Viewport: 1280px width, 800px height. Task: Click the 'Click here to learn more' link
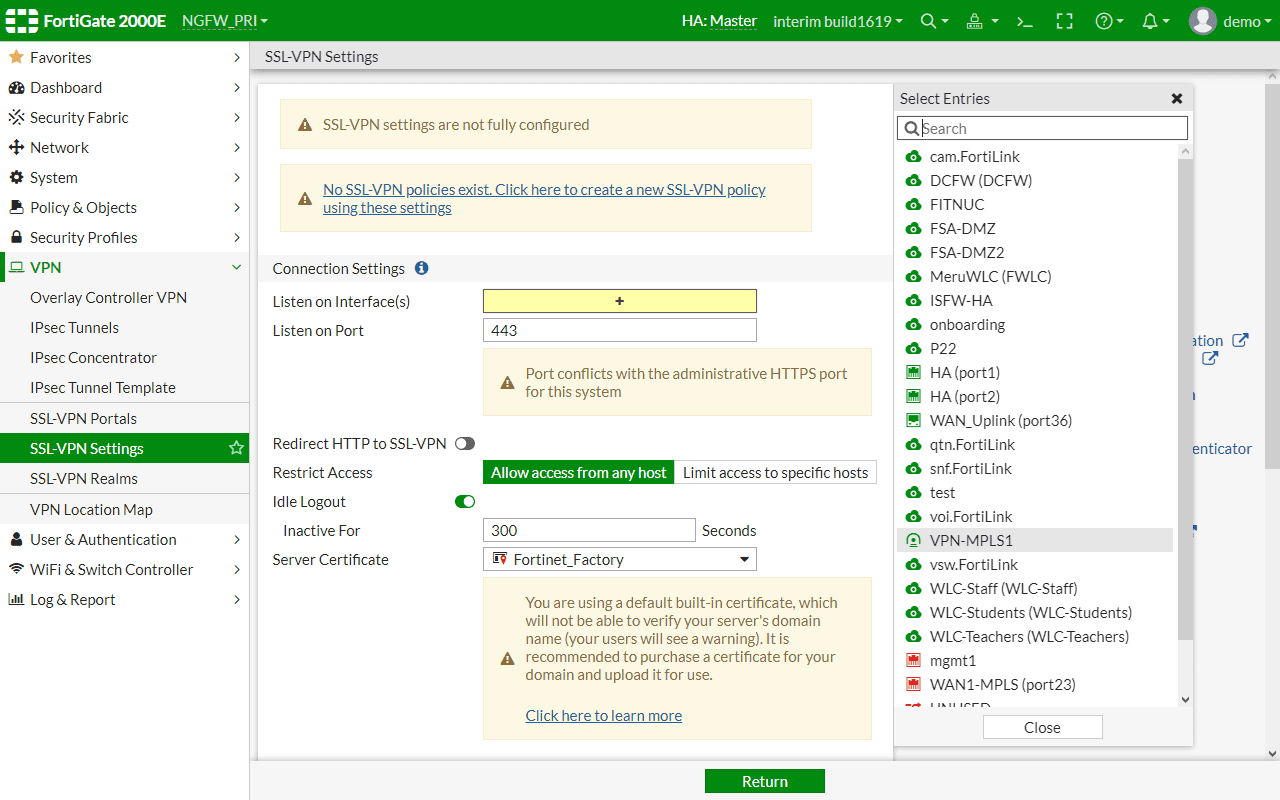pos(604,715)
